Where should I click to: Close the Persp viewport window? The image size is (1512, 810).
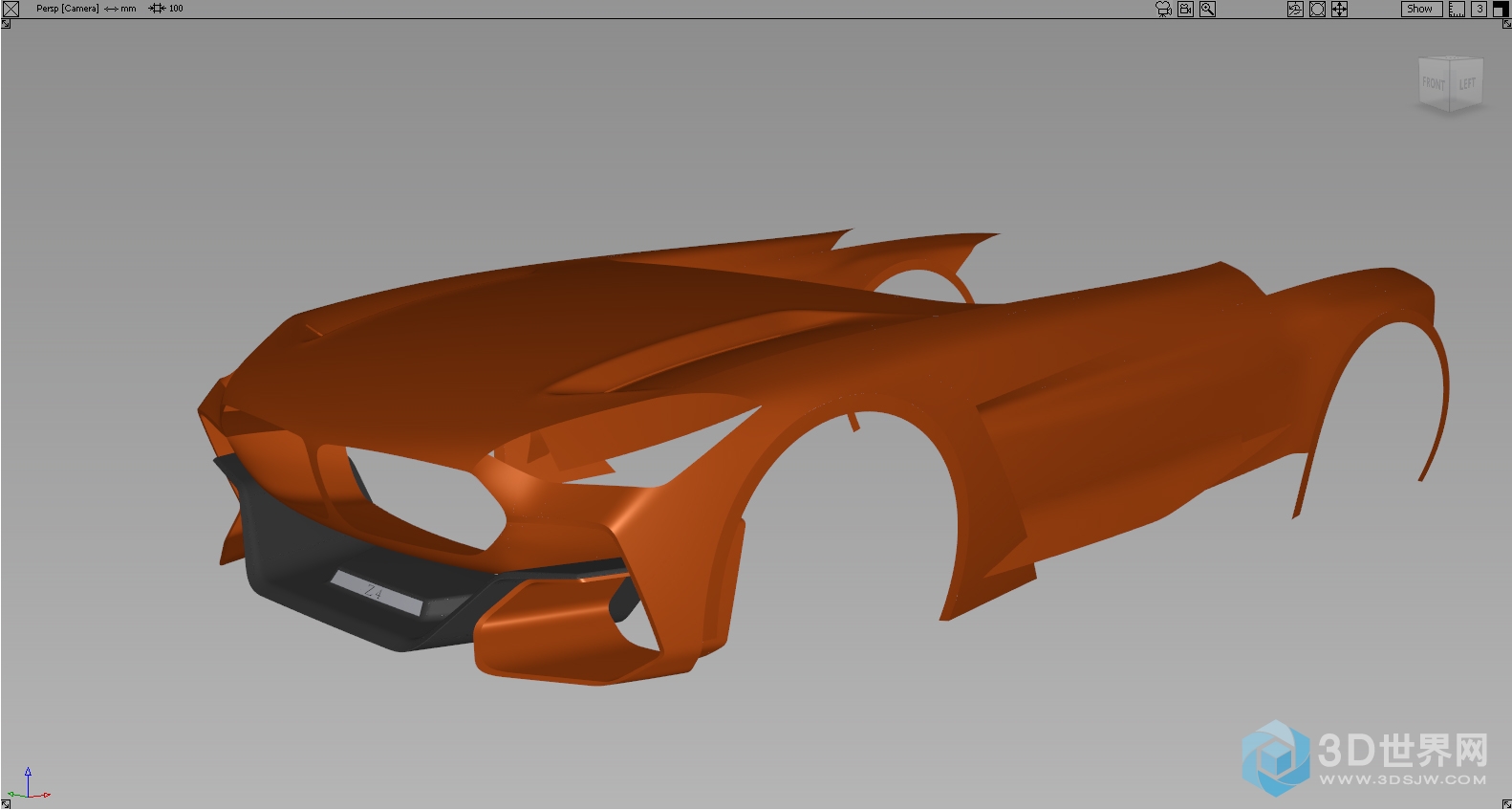tap(11, 9)
